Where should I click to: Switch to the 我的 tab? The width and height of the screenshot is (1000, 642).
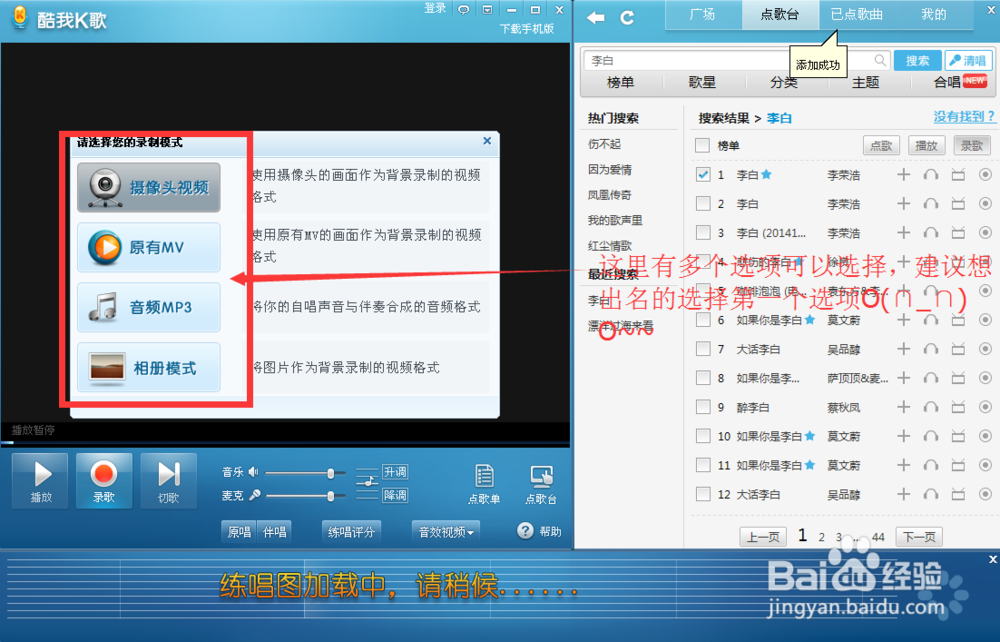934,15
